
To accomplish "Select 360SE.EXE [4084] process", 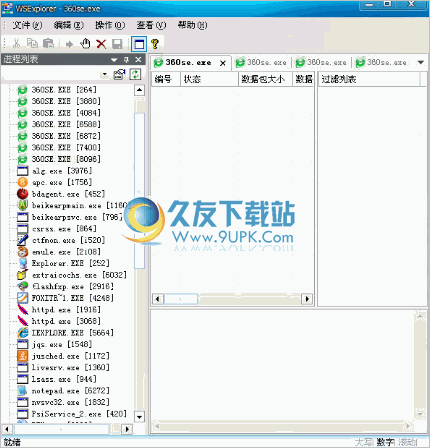I will (66, 113).
